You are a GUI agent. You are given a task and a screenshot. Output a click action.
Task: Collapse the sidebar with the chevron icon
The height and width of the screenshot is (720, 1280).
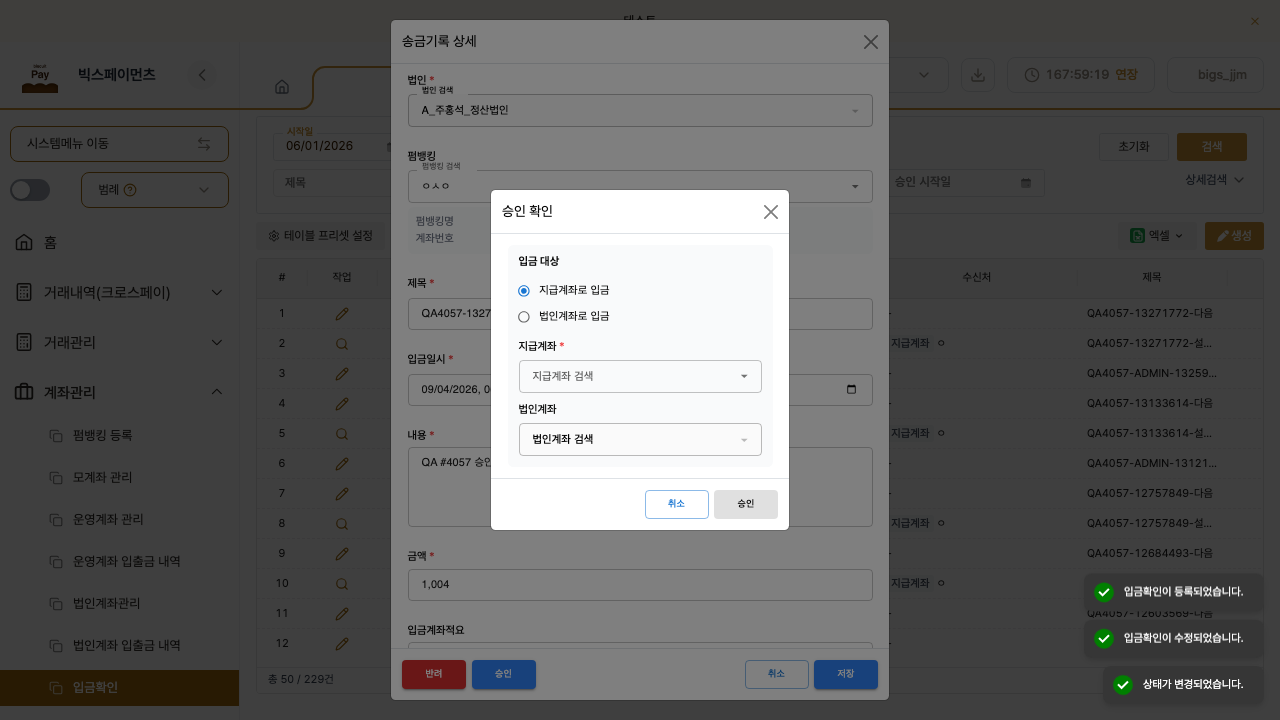[202, 74]
